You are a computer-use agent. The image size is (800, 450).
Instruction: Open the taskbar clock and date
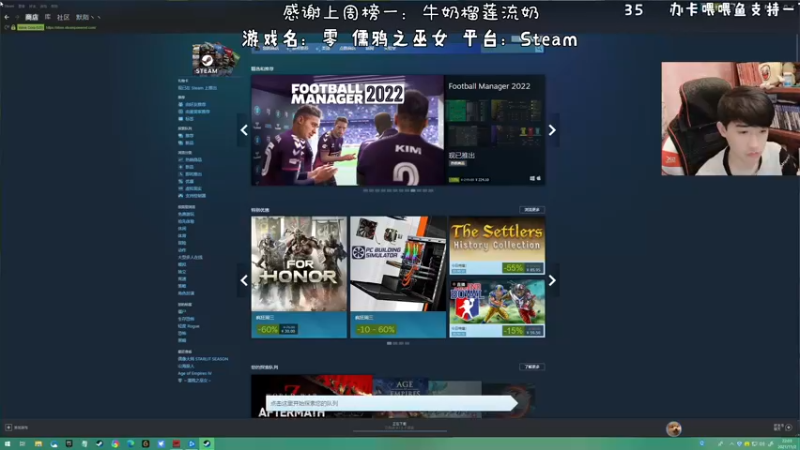787,444
